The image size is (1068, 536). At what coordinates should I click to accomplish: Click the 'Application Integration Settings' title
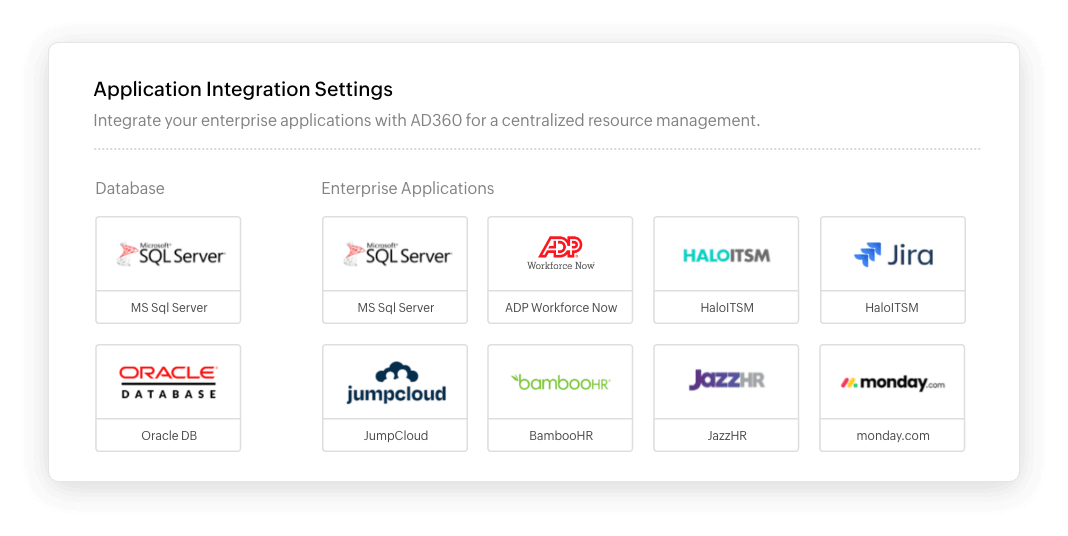pos(243,89)
